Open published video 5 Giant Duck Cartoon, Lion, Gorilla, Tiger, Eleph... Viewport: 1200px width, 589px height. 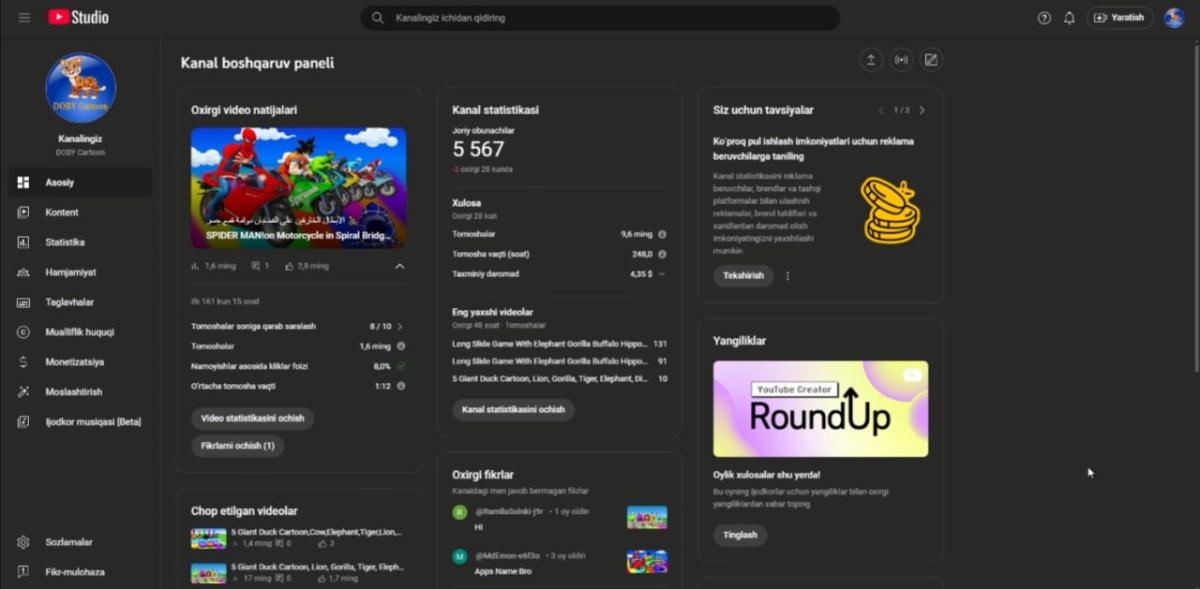pos(317,567)
